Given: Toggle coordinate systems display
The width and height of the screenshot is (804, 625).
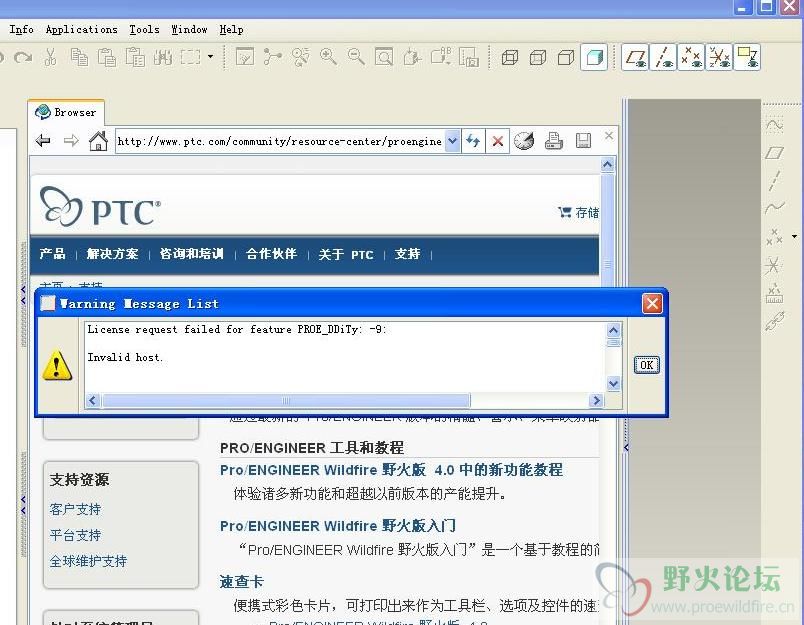Looking at the screenshot, I should 719,57.
